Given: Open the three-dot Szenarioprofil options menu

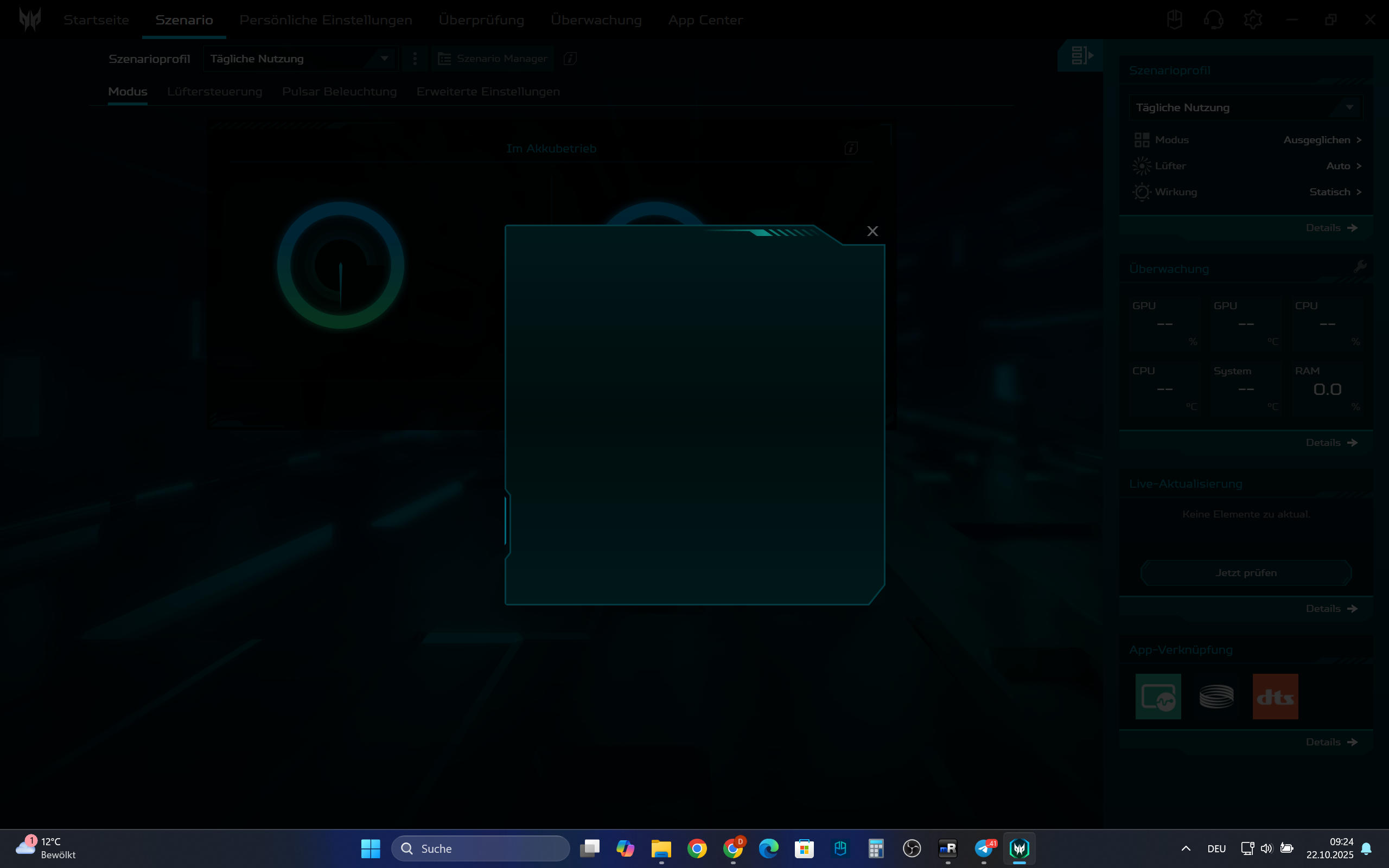Looking at the screenshot, I should (x=415, y=59).
